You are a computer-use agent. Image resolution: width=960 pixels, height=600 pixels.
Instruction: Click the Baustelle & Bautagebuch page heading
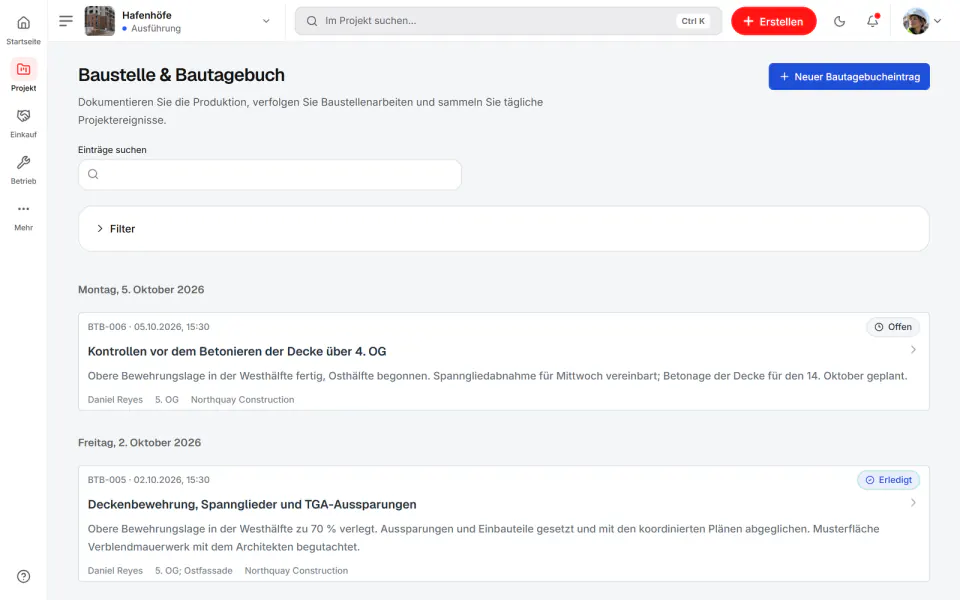(x=181, y=75)
